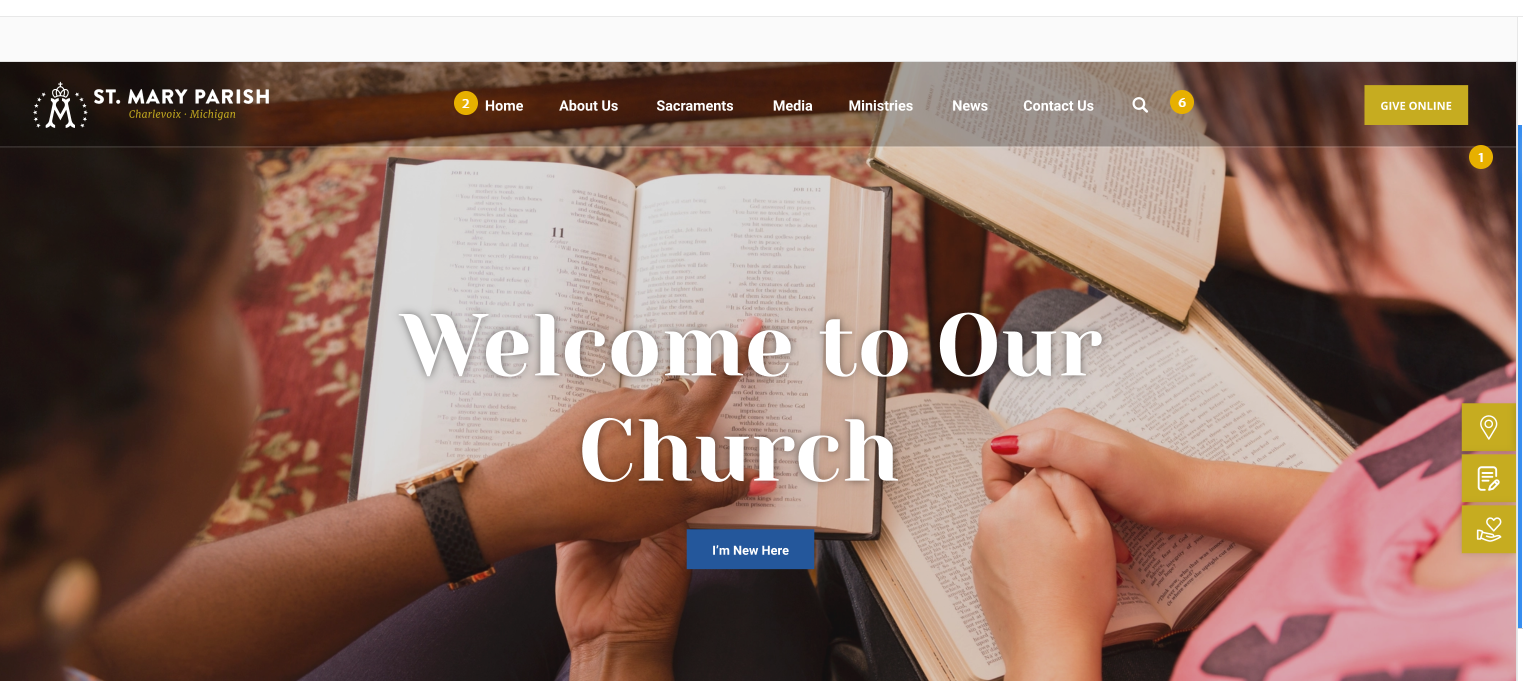This screenshot has width=1523, height=681.
Task: Click the I'm New Here button
Action: pyautogui.click(x=750, y=550)
